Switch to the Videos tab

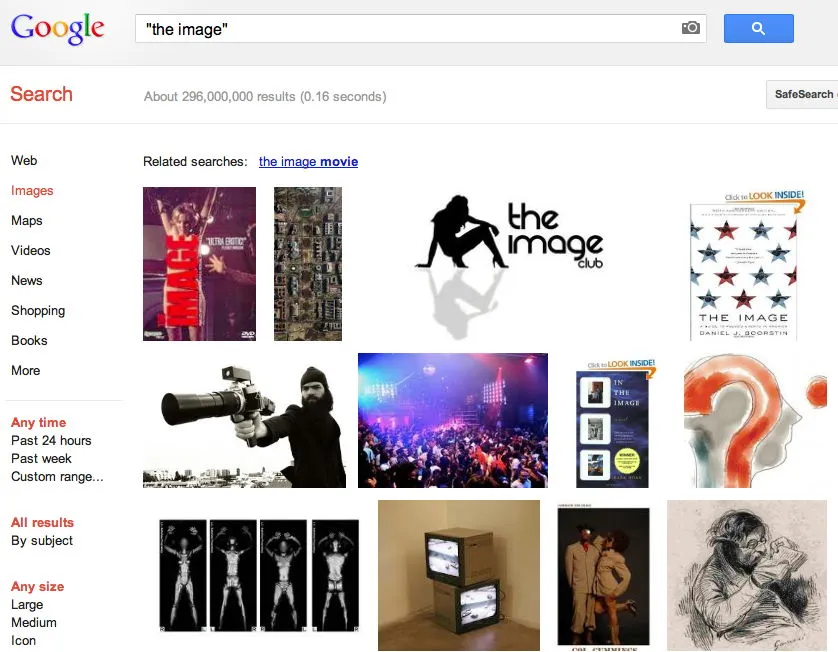click(30, 250)
